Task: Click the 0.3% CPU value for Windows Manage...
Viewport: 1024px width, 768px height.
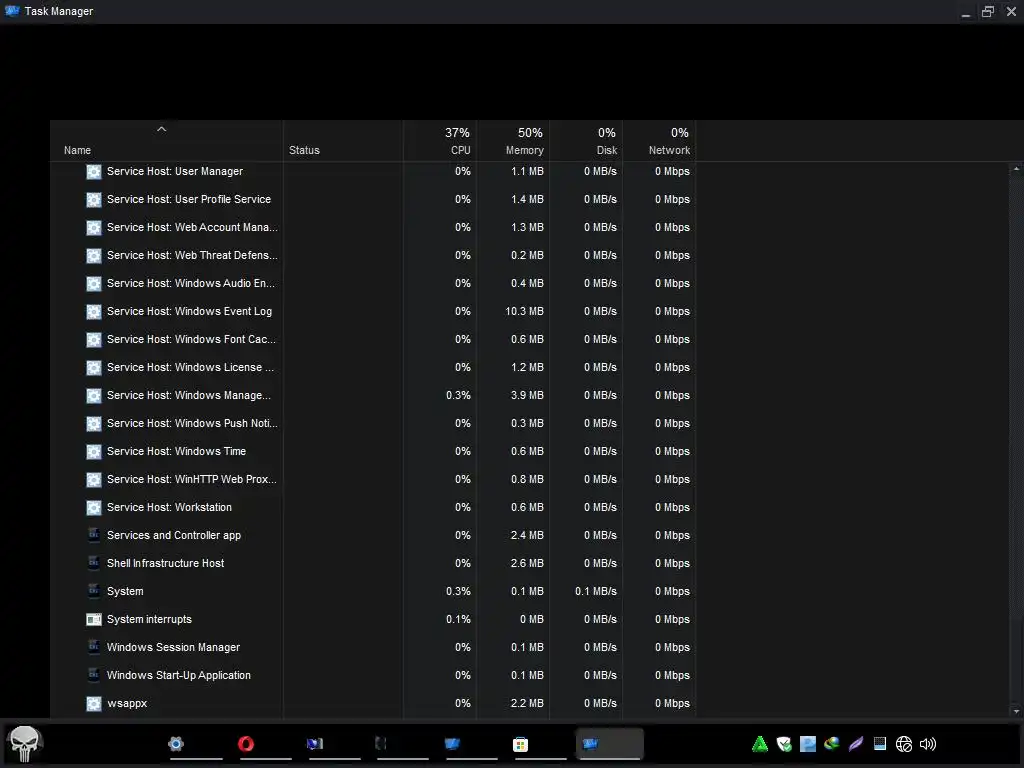Action: coord(458,396)
